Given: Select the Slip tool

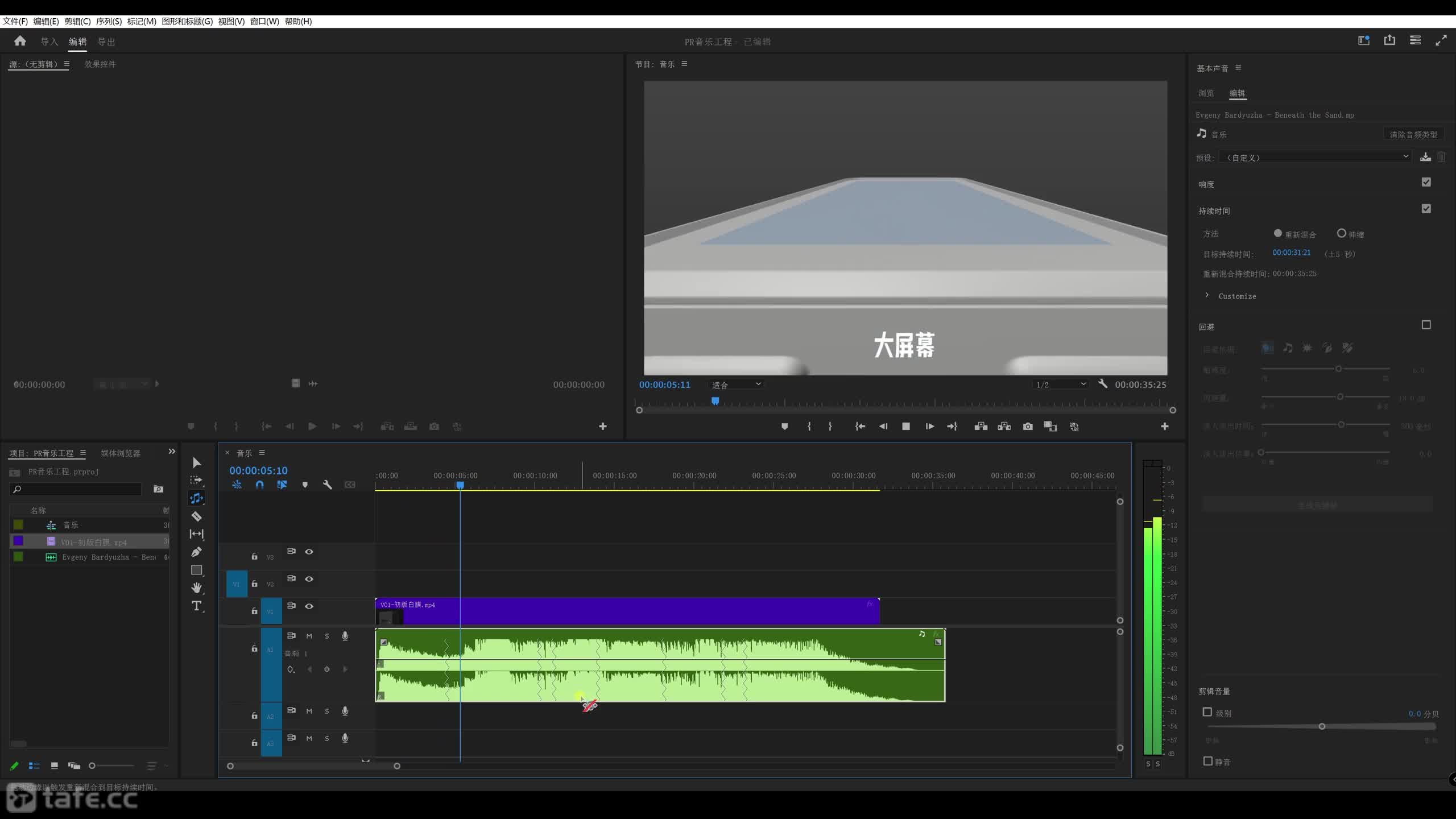Looking at the screenshot, I should (196, 534).
